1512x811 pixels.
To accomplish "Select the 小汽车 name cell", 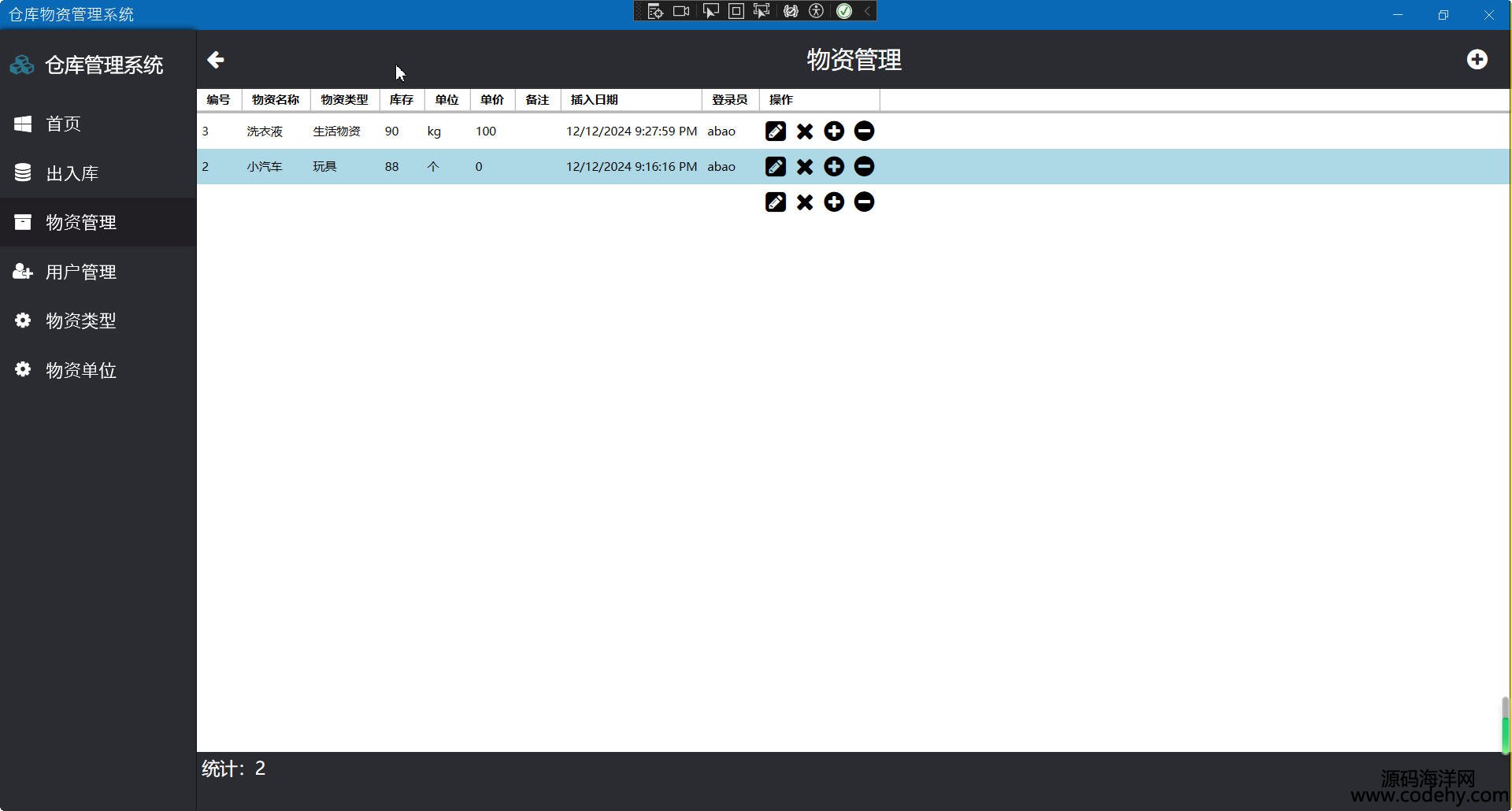I will coord(265,167).
